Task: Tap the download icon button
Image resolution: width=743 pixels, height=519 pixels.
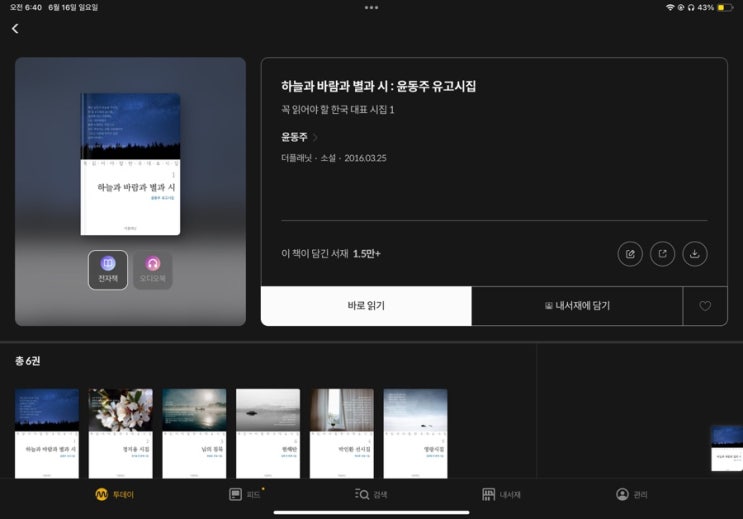Action: [x=695, y=254]
